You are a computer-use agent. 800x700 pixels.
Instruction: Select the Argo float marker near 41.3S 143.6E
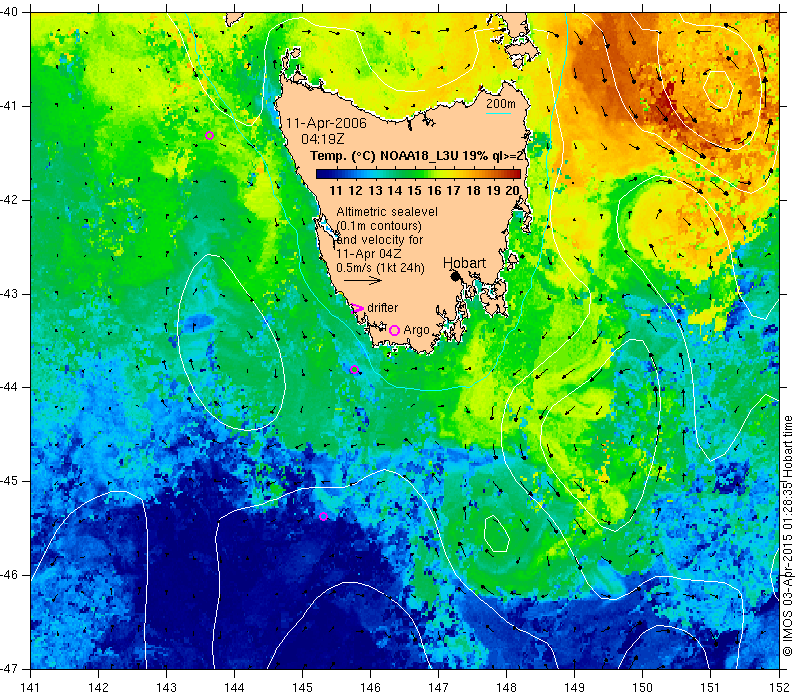[x=209, y=136]
